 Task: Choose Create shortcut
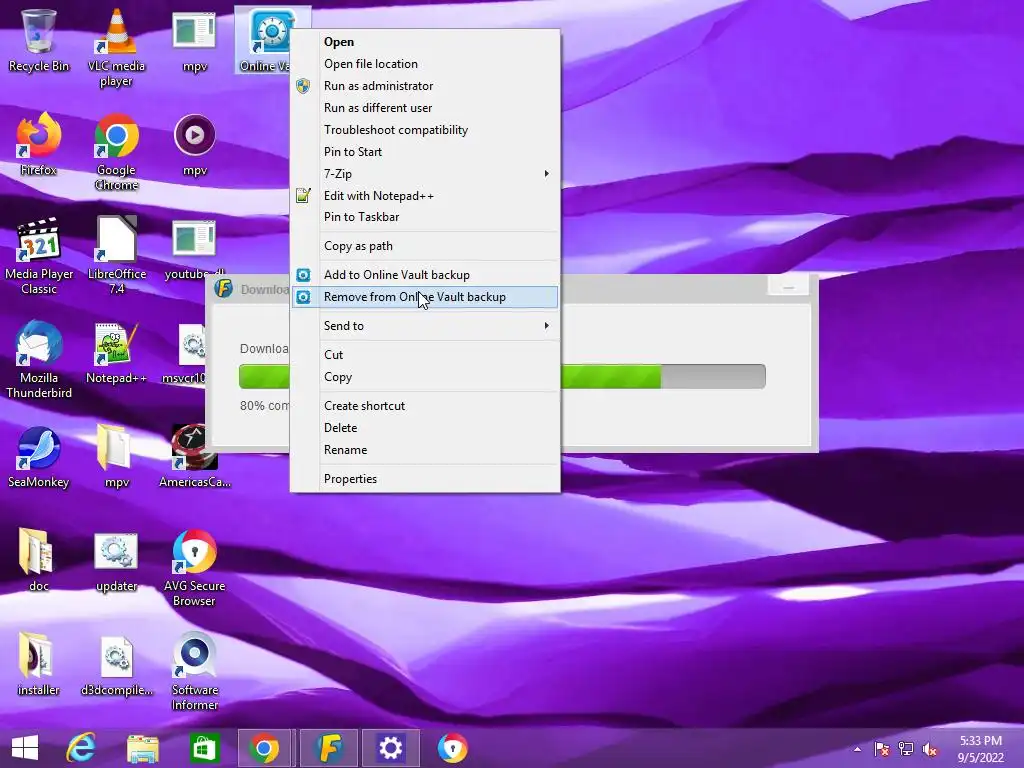[424, 406]
